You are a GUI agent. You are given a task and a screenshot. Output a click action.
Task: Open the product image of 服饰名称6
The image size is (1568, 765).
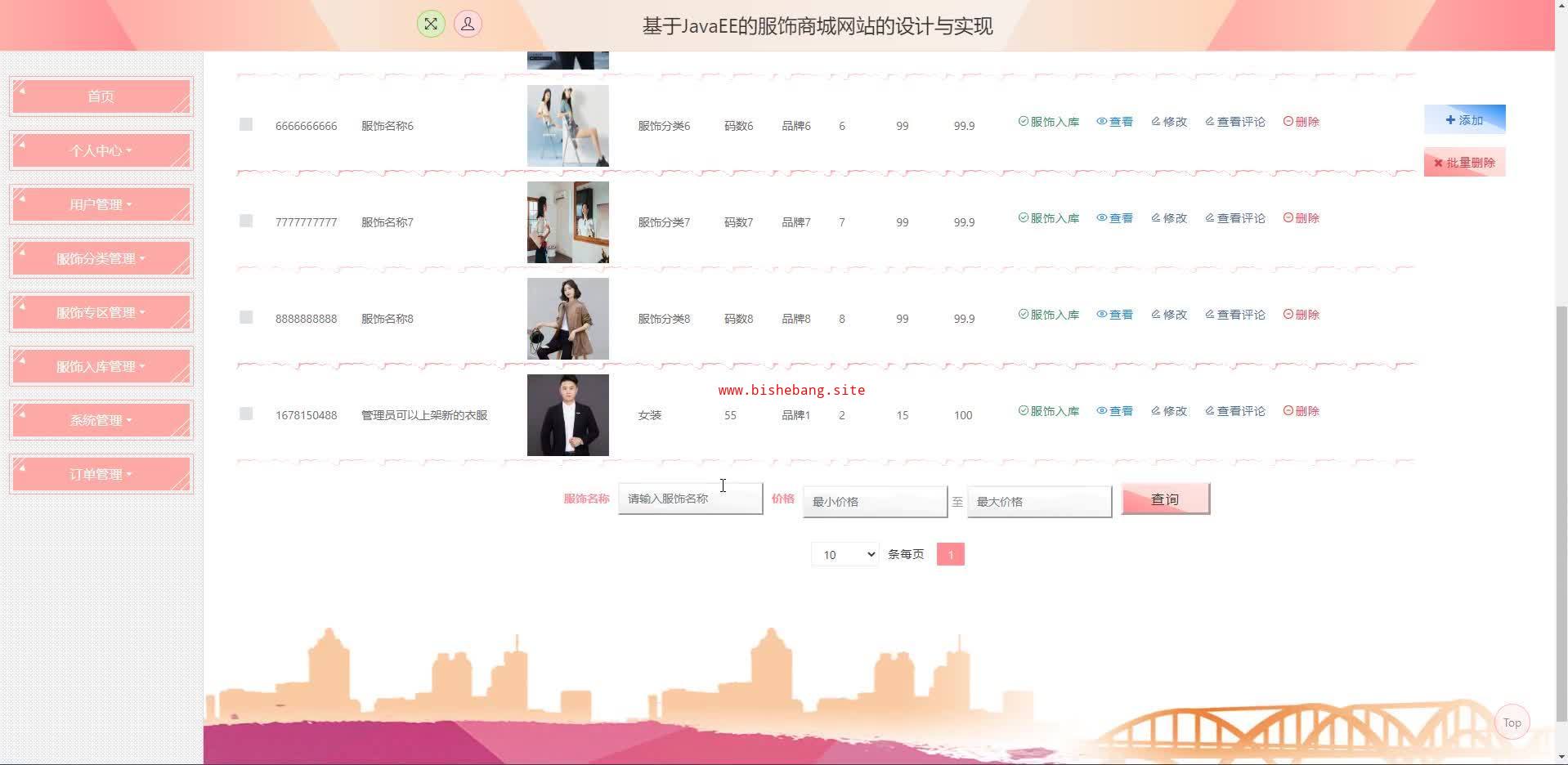point(568,126)
